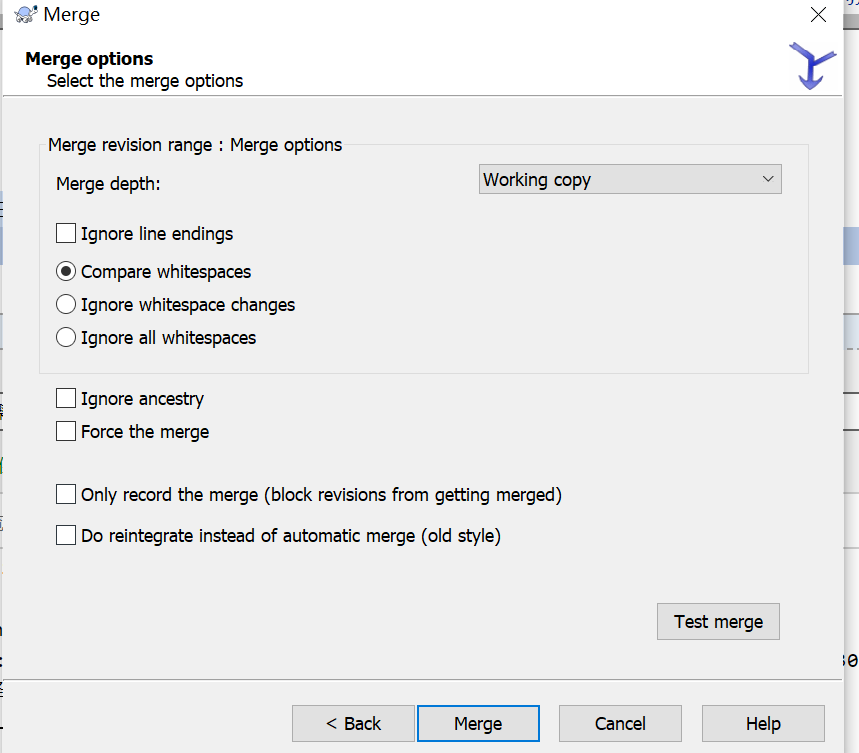
Task: Select Compare whitespaces option
Action: point(66,272)
